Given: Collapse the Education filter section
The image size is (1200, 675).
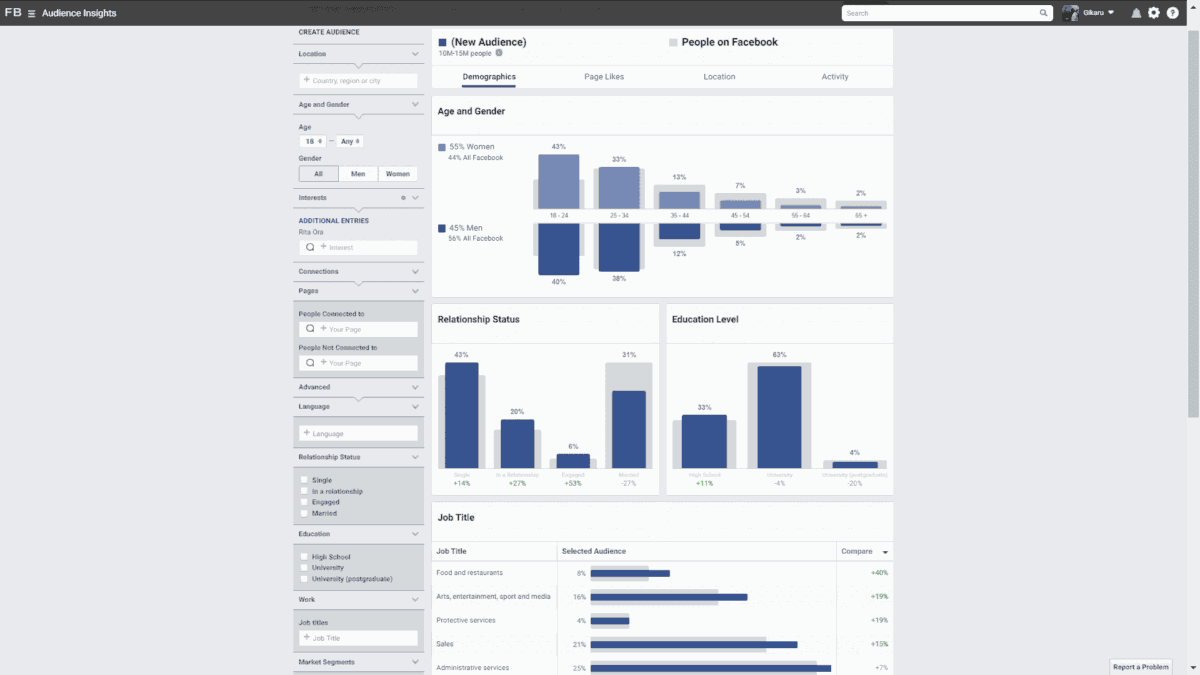Looking at the screenshot, I should pos(415,534).
